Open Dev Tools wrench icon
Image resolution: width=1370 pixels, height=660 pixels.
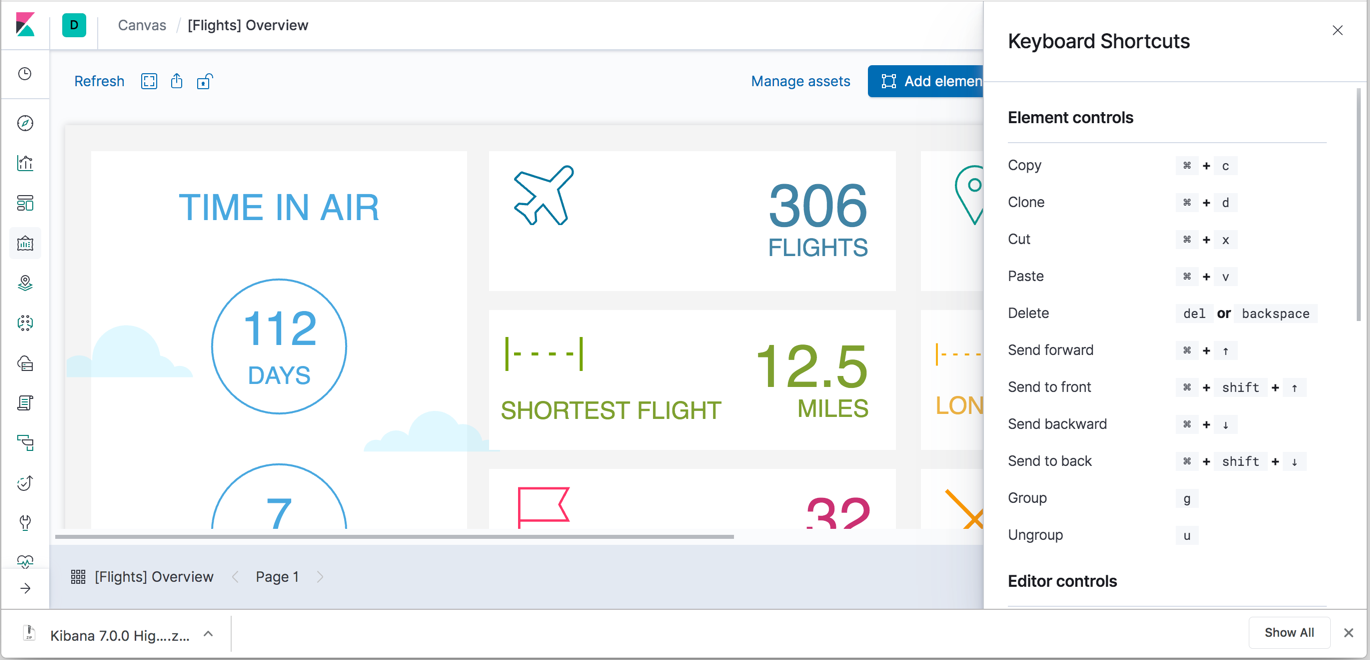[x=25, y=522]
